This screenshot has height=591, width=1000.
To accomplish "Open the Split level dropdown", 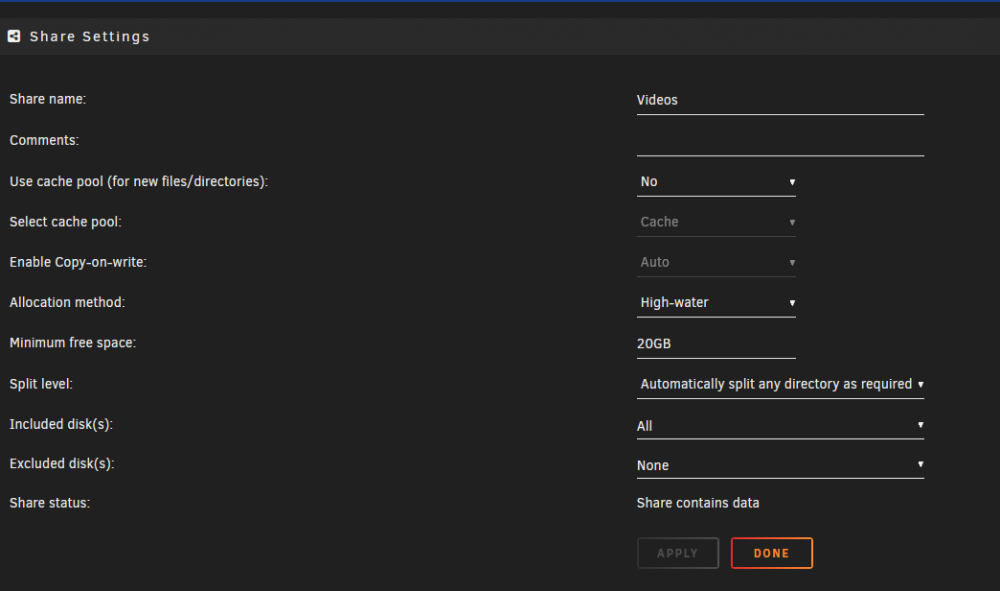I will 780,384.
